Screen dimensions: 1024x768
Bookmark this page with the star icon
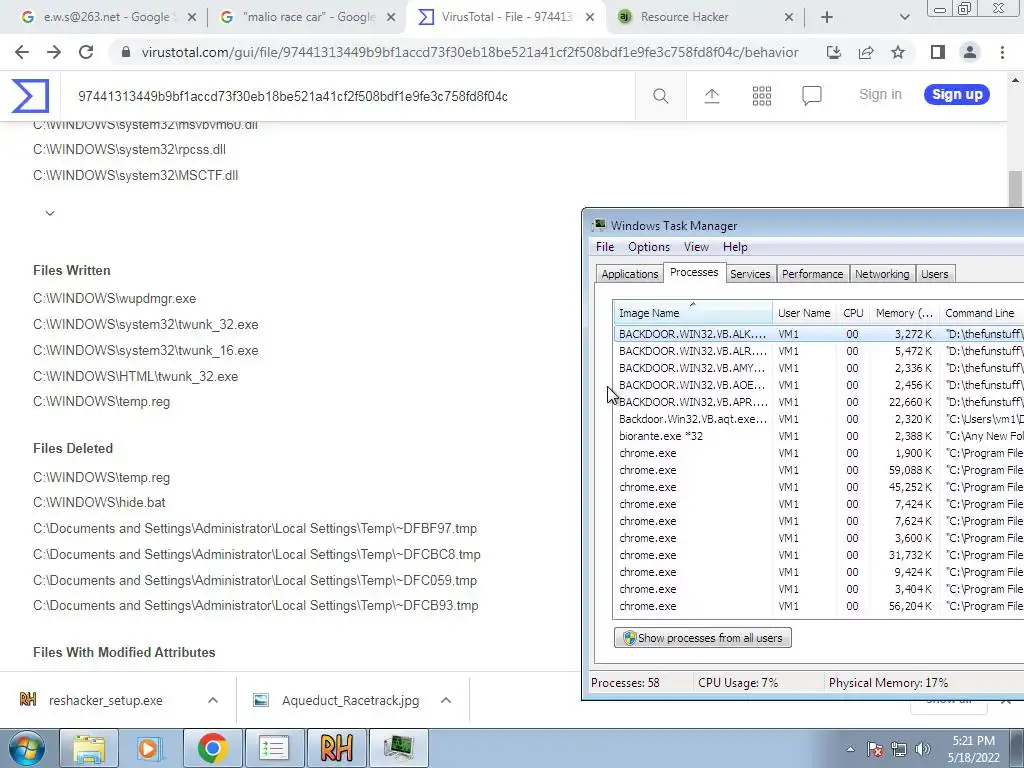coord(898,52)
